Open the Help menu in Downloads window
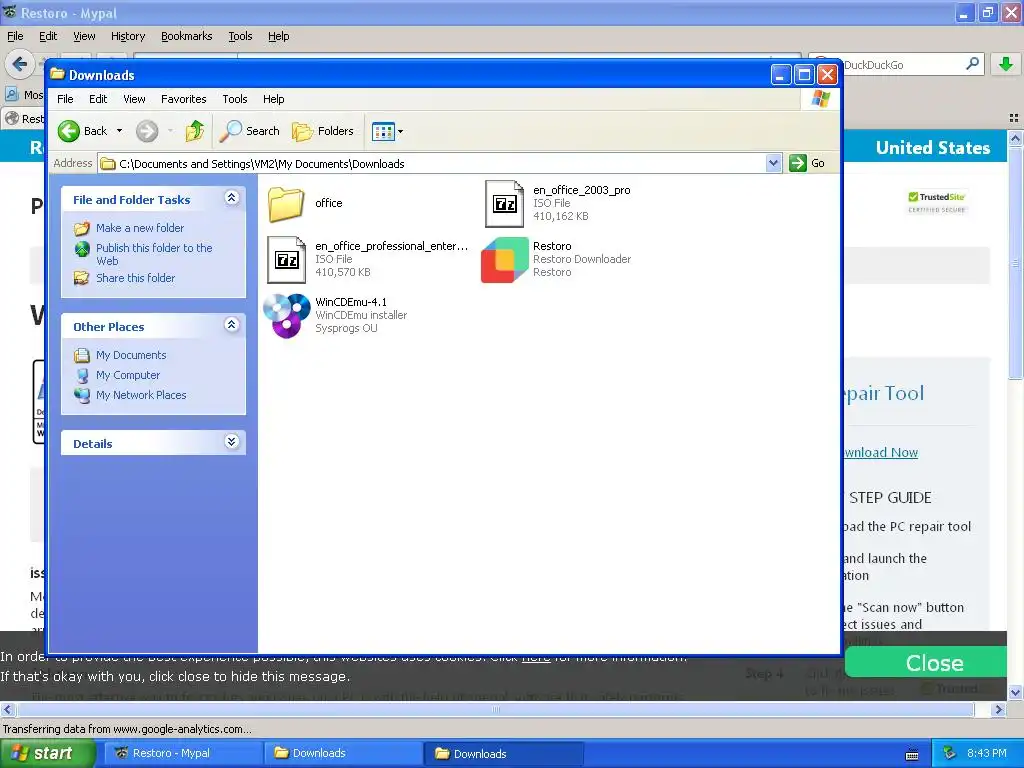The image size is (1024, 768). click(274, 99)
